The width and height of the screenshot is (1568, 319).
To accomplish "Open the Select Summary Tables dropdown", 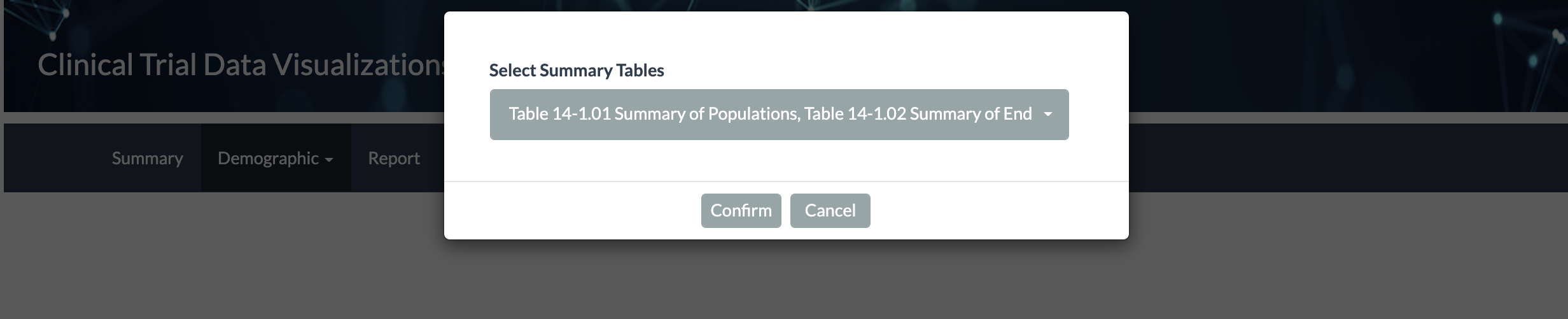I will click(x=778, y=115).
